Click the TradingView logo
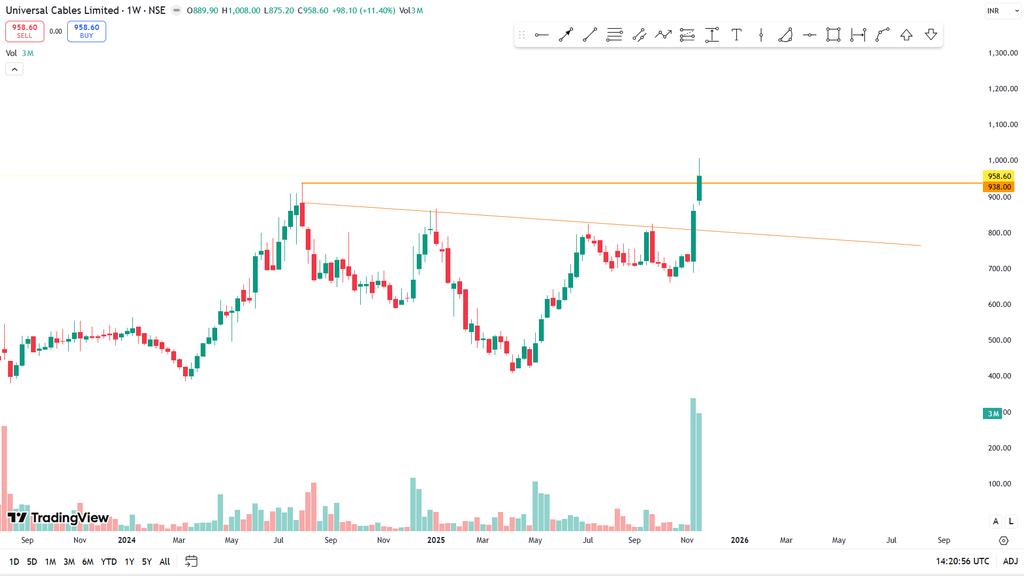Image resolution: width=1024 pixels, height=576 pixels. click(x=58, y=518)
